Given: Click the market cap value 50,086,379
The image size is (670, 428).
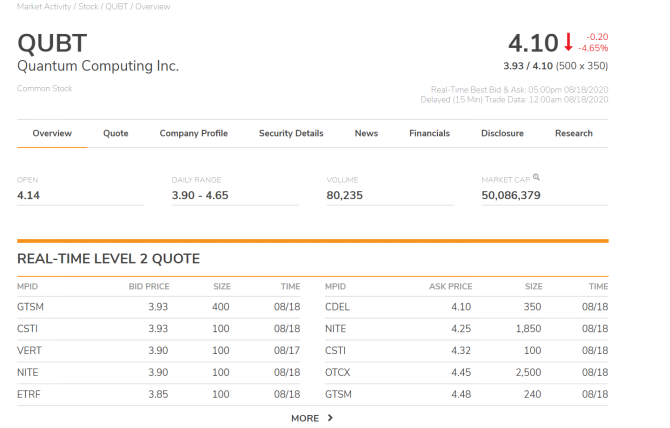Looking at the screenshot, I should (x=511, y=195).
